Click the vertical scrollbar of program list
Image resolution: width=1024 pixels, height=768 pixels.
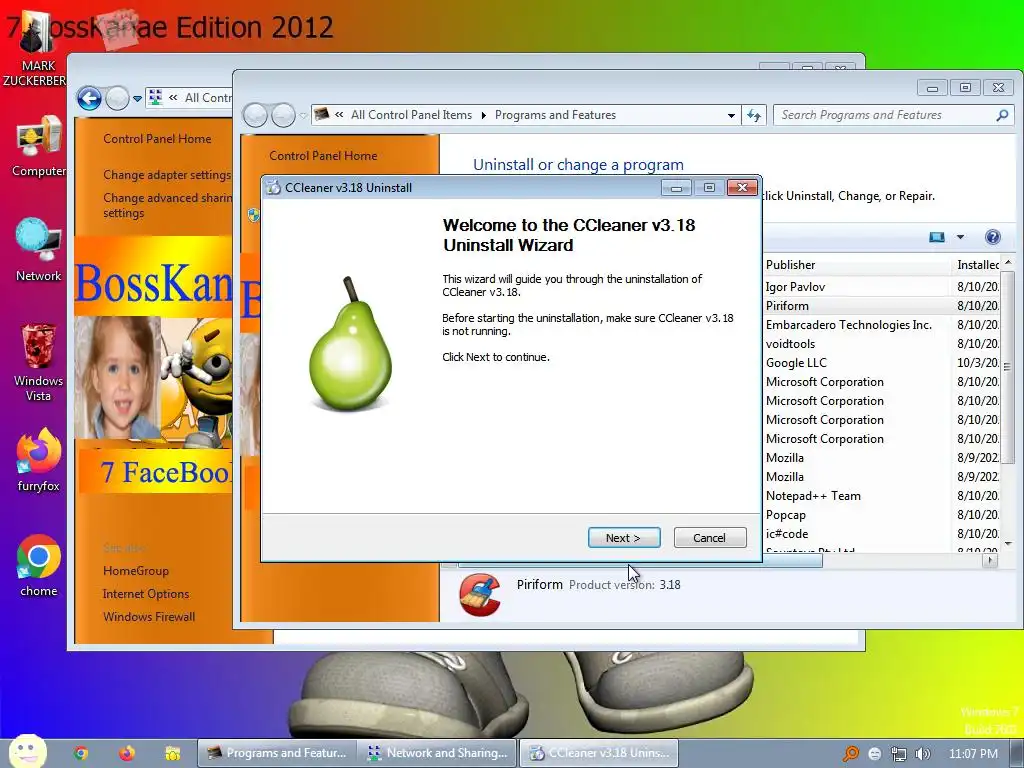point(1008,366)
